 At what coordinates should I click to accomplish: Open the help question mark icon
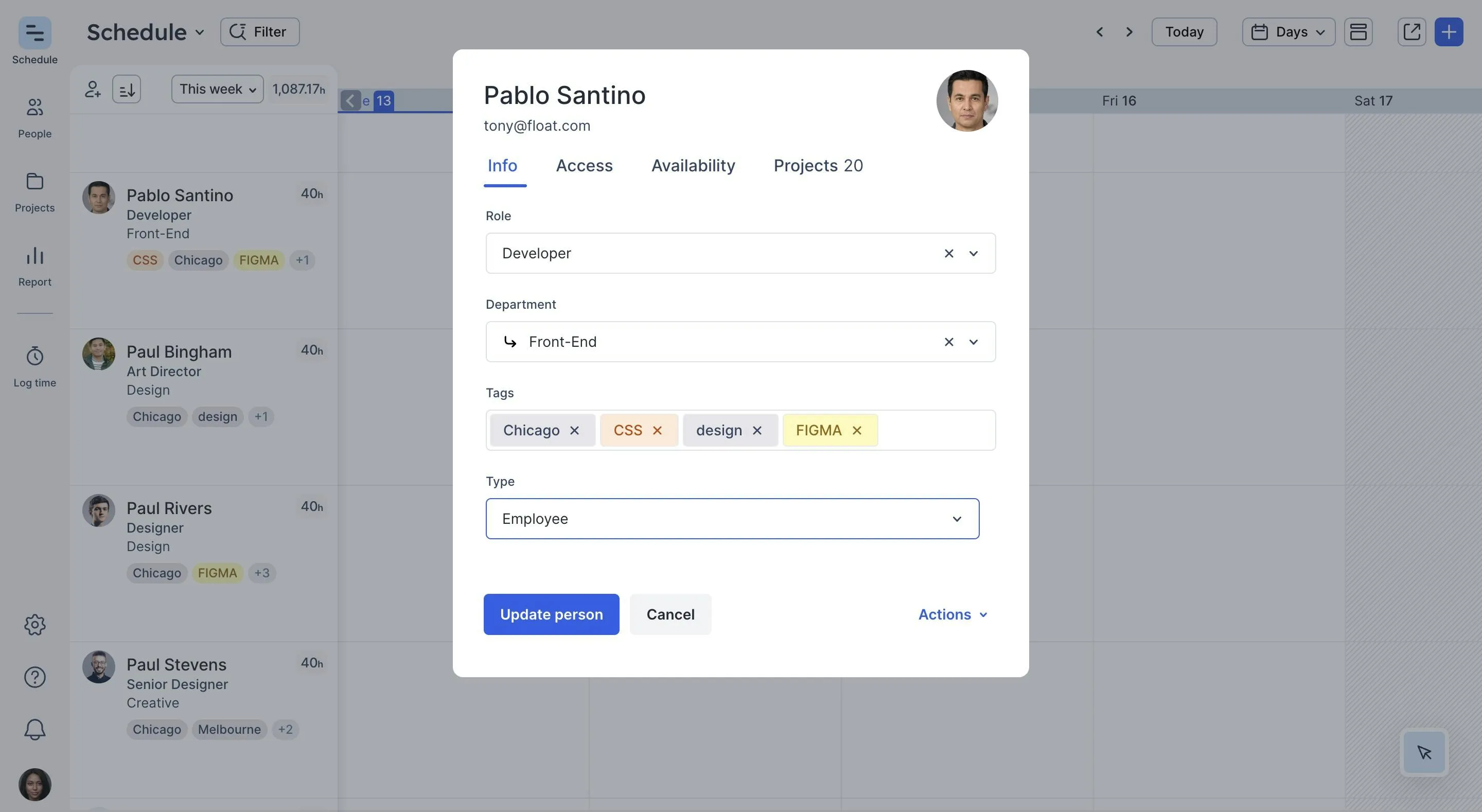[x=34, y=677]
